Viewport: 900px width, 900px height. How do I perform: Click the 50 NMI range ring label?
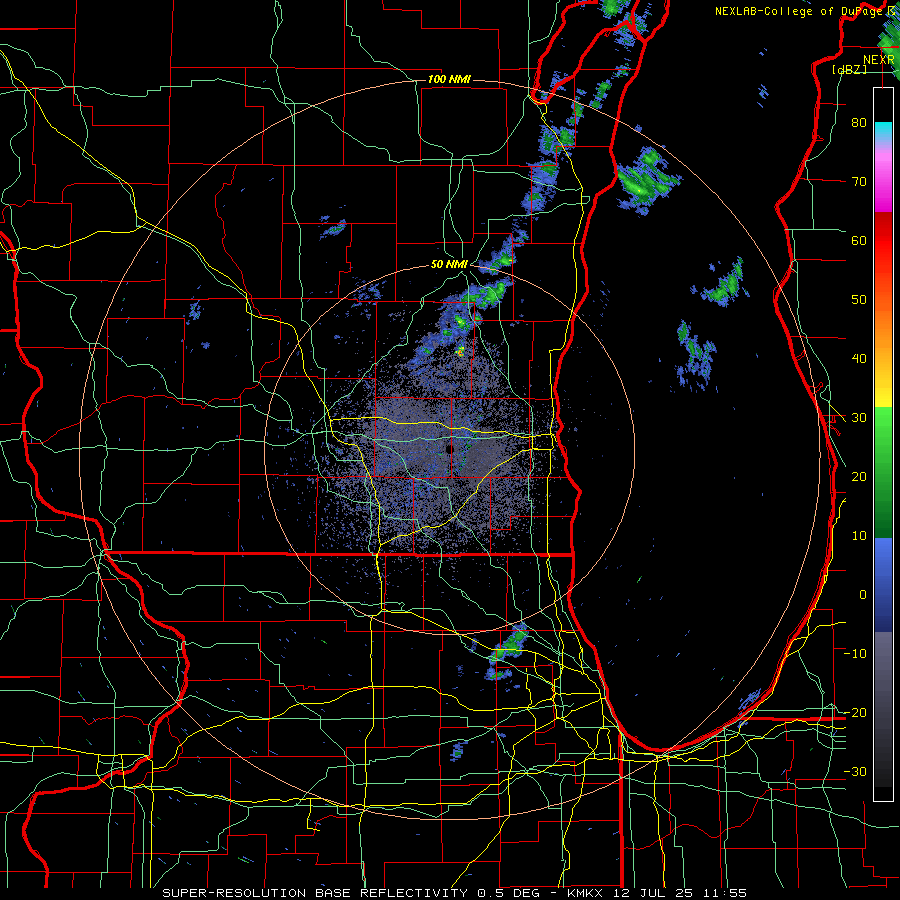coord(449,265)
